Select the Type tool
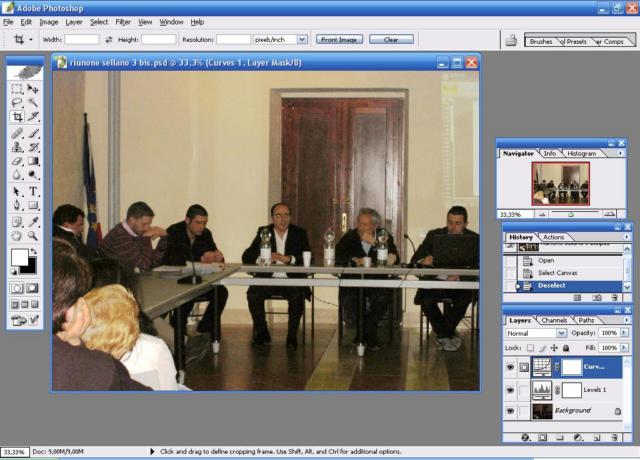 [33, 191]
